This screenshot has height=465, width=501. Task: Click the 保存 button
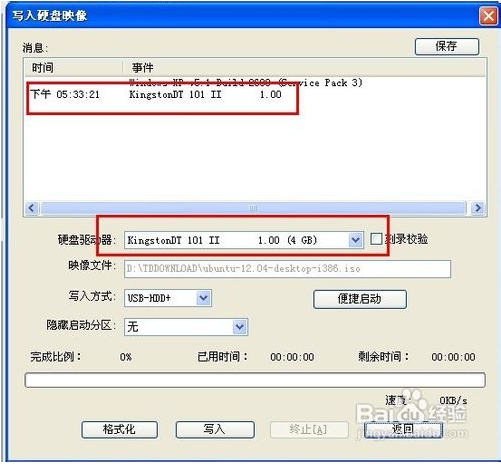[447, 46]
